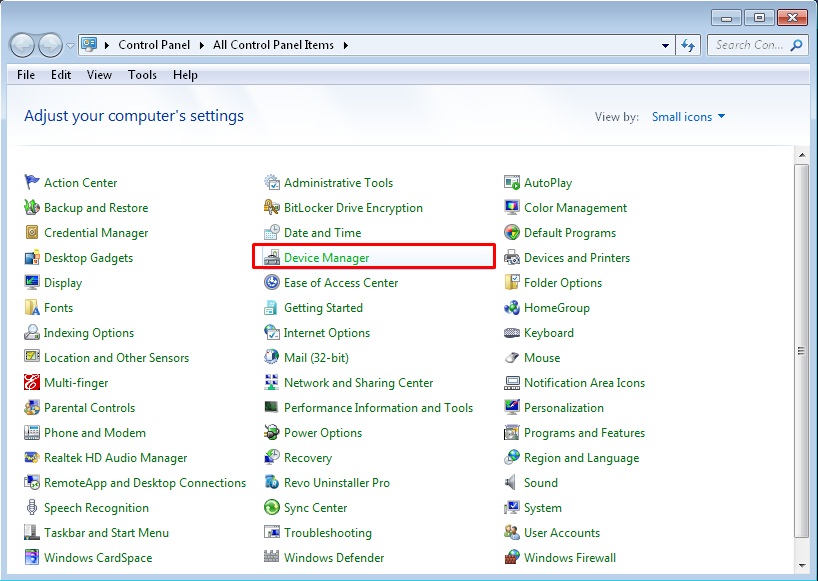The image size is (818, 581).
Task: Open the Location and Other Sensors link
Action: point(116,358)
